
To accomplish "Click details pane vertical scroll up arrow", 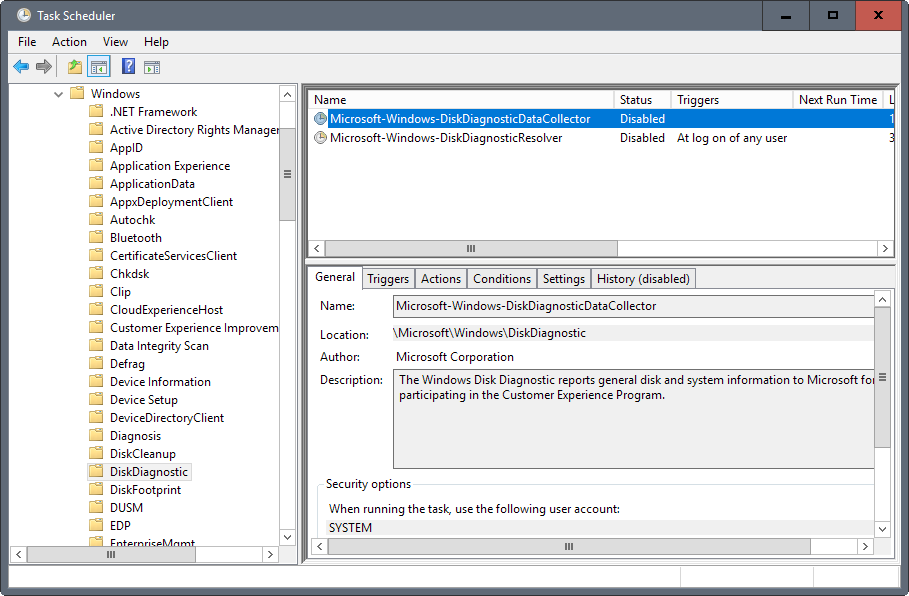I will (882, 300).
